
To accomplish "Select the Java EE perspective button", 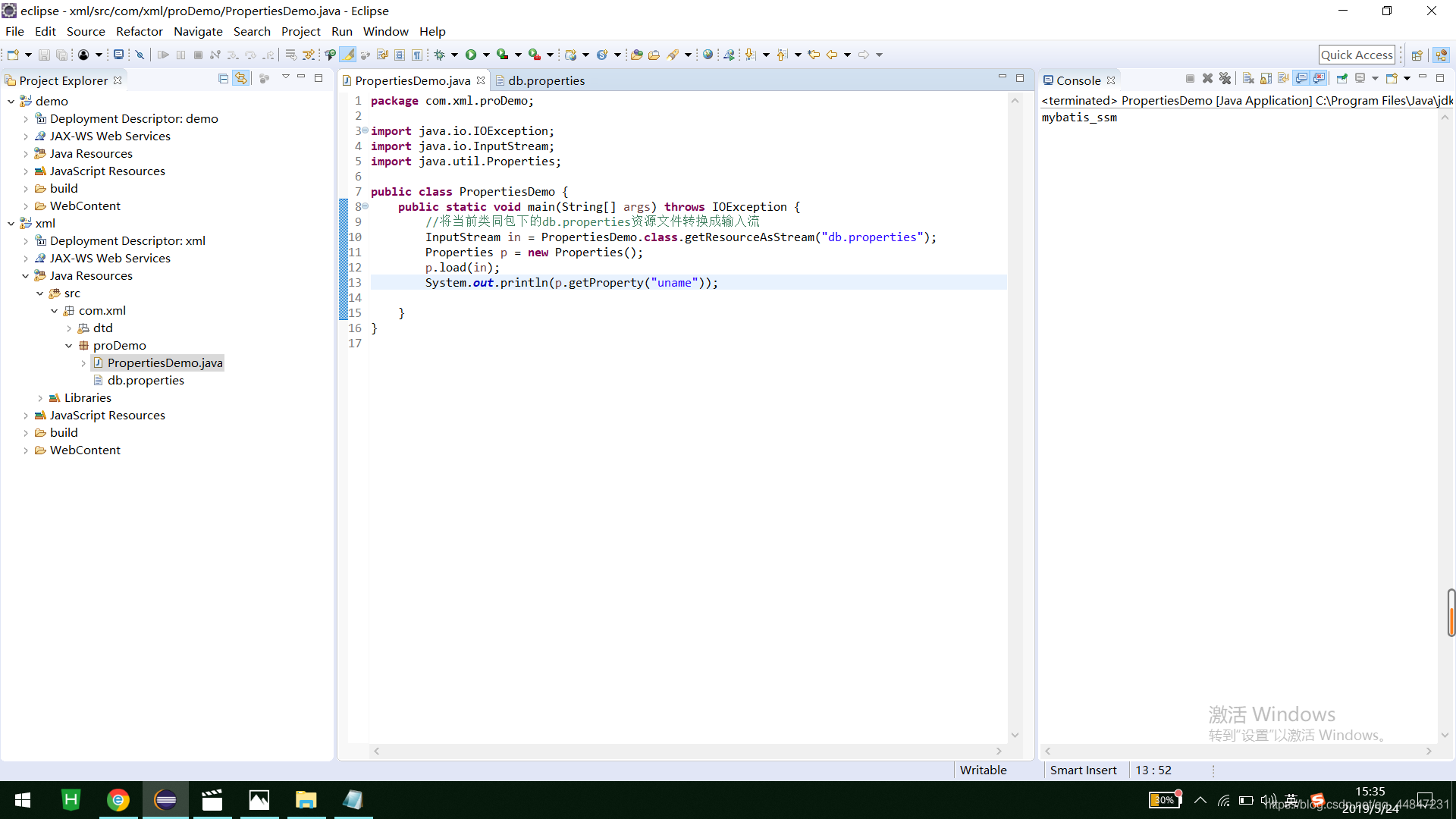I will (x=1442, y=55).
